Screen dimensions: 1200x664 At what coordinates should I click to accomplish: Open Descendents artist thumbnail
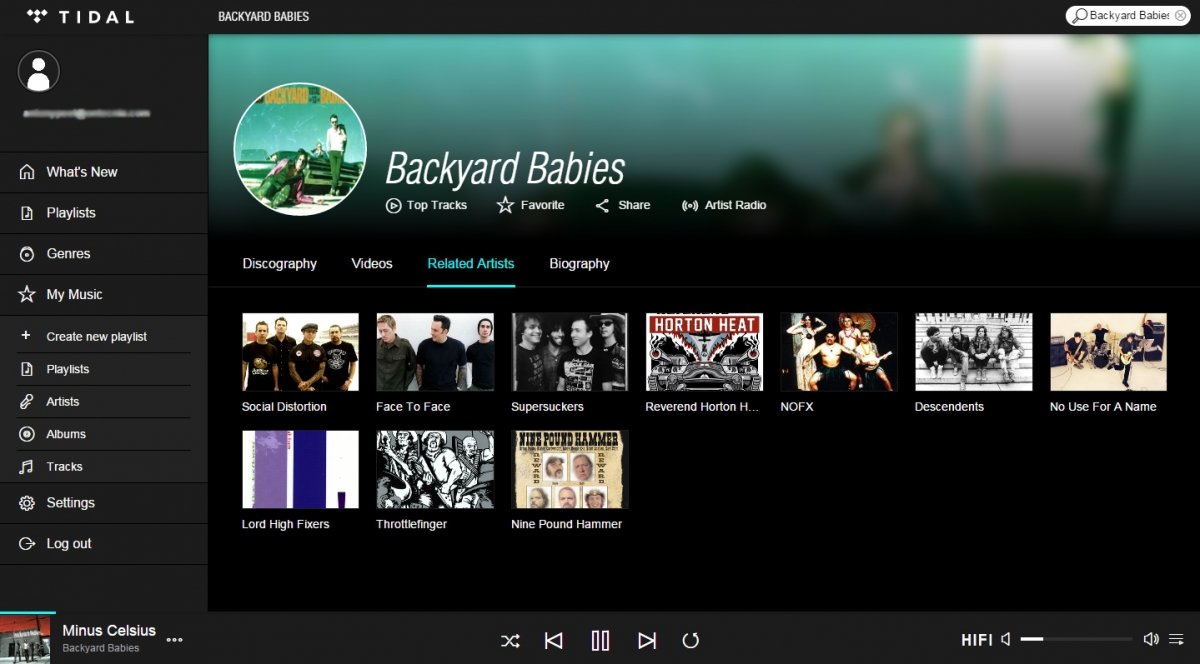(973, 352)
